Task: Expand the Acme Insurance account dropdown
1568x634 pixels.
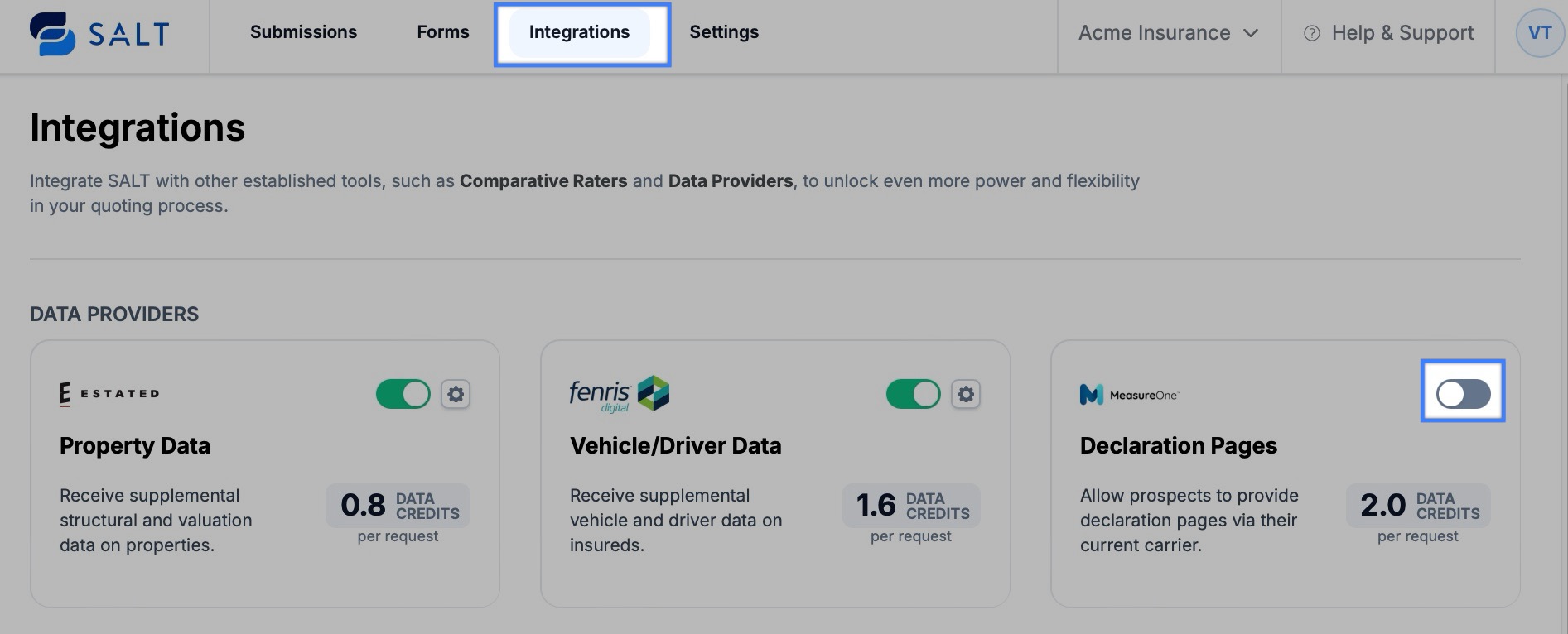Action: tap(1169, 33)
